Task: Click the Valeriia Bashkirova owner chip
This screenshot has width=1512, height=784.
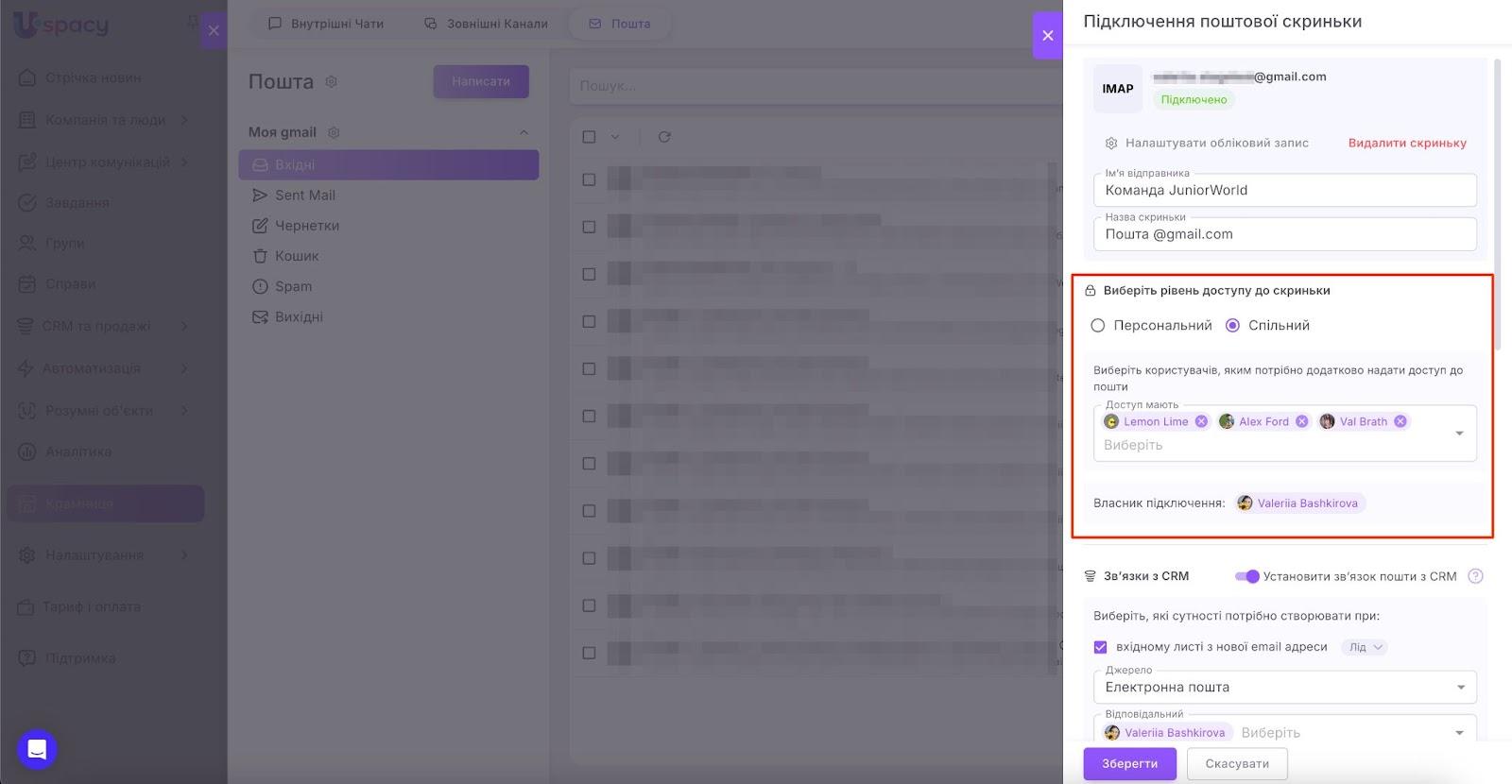Action: click(x=1299, y=503)
